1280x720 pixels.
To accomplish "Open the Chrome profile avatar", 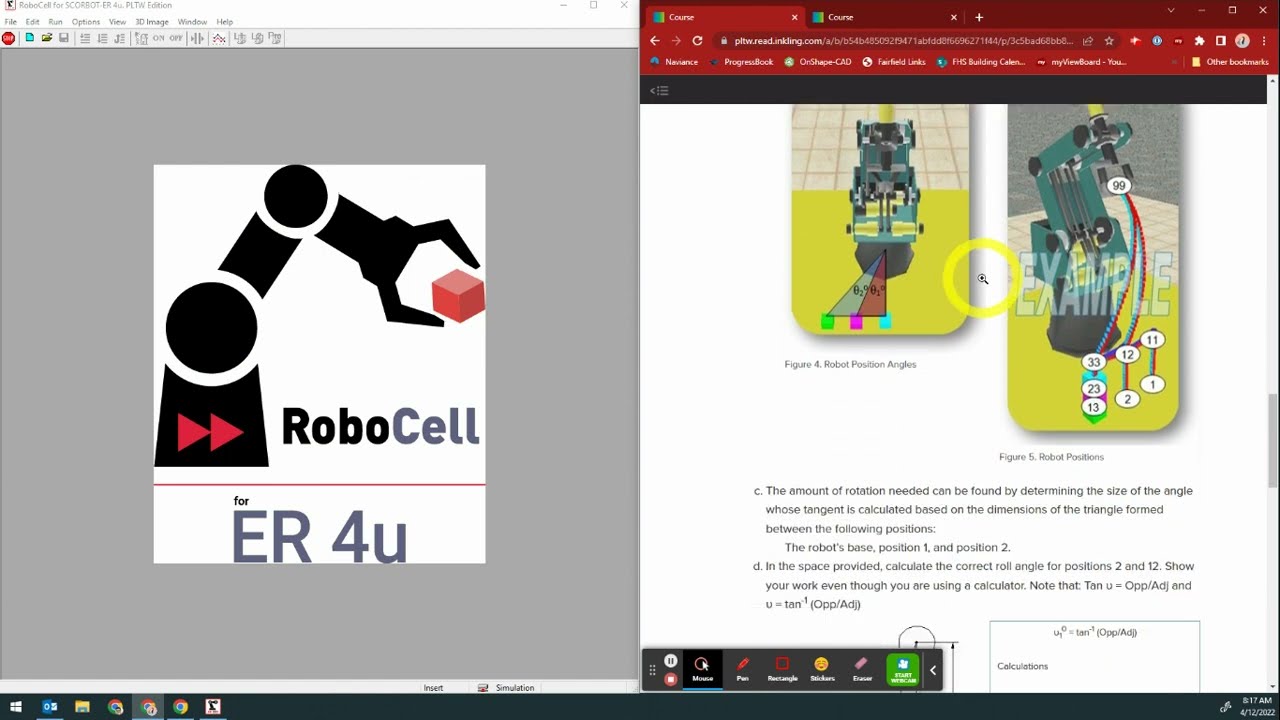I will pyautogui.click(x=1242, y=41).
